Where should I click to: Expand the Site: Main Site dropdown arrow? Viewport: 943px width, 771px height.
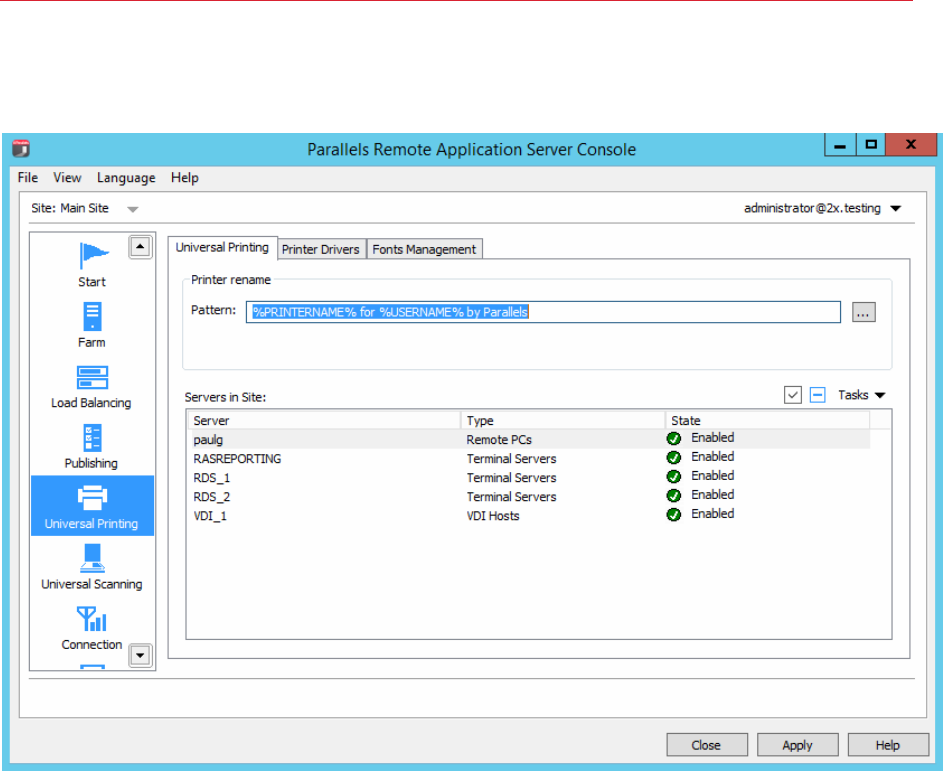[133, 209]
